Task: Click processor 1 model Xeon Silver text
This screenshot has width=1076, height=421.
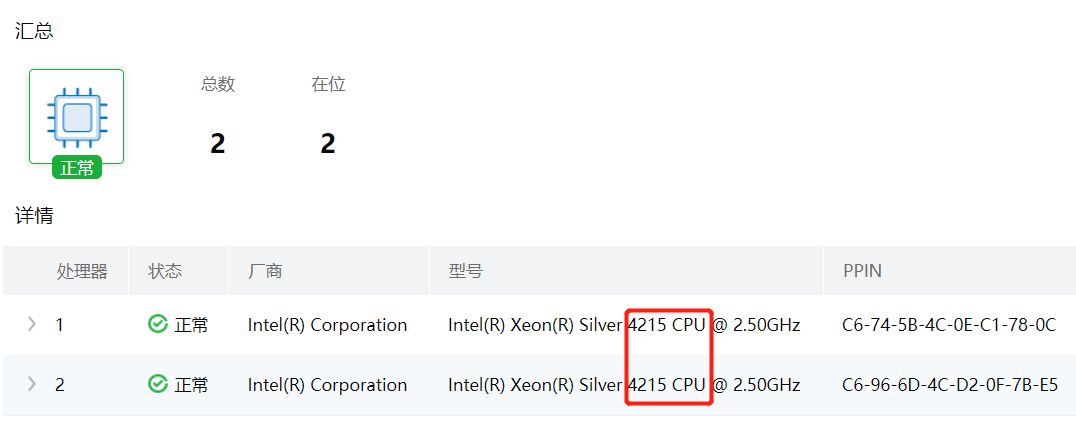Action: 535,325
